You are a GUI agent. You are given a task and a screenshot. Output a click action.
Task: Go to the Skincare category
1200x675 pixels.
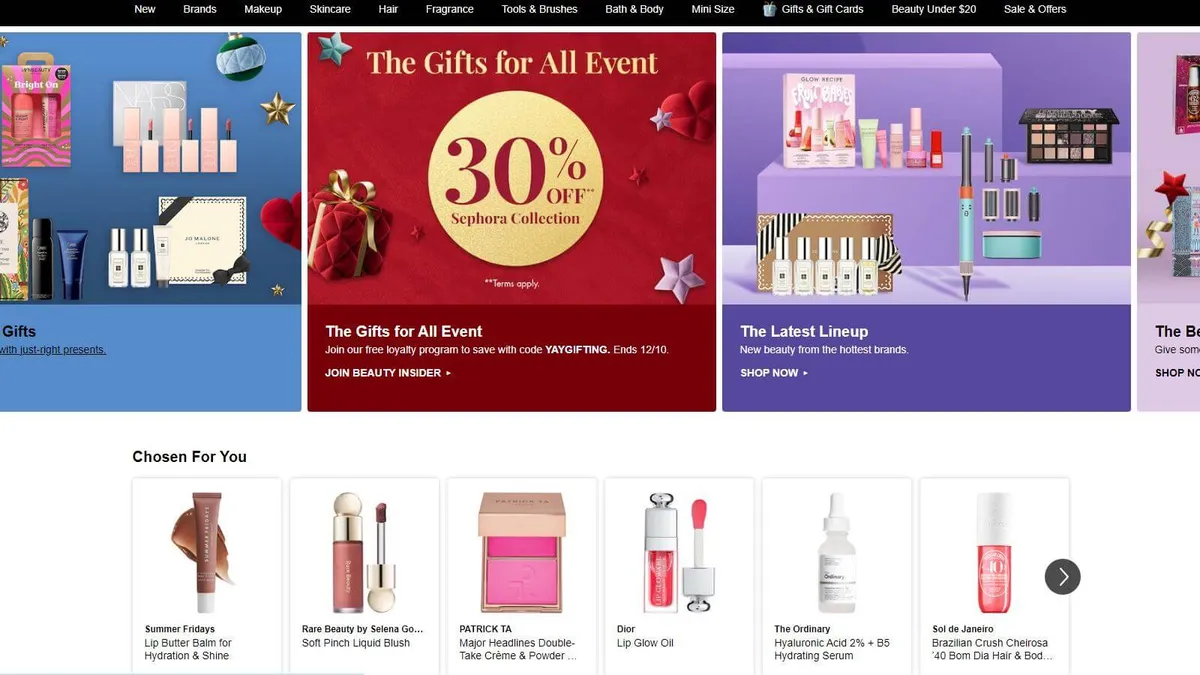pyautogui.click(x=330, y=9)
